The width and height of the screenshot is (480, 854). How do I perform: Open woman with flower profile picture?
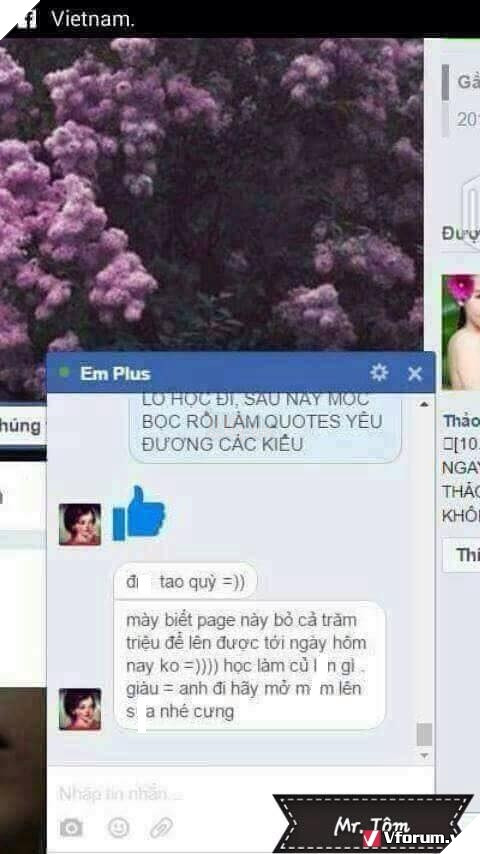click(x=461, y=332)
